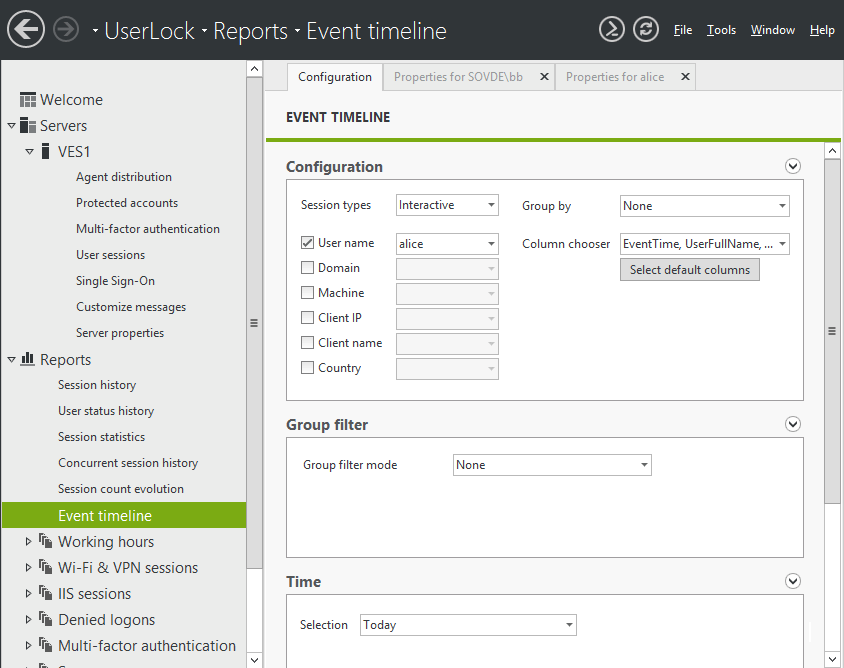Expand the Wi-Fi & VPN sessions node
This screenshot has width=844, height=668.
[29, 567]
